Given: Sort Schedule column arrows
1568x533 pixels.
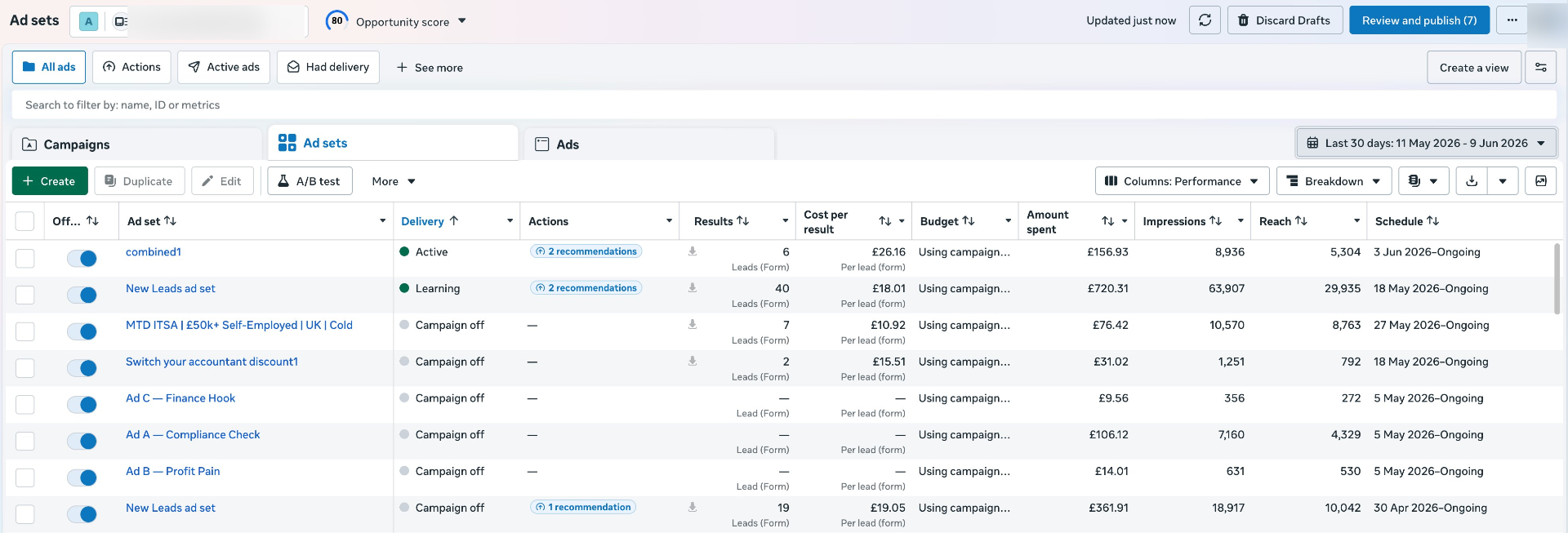Looking at the screenshot, I should pos(1432,221).
